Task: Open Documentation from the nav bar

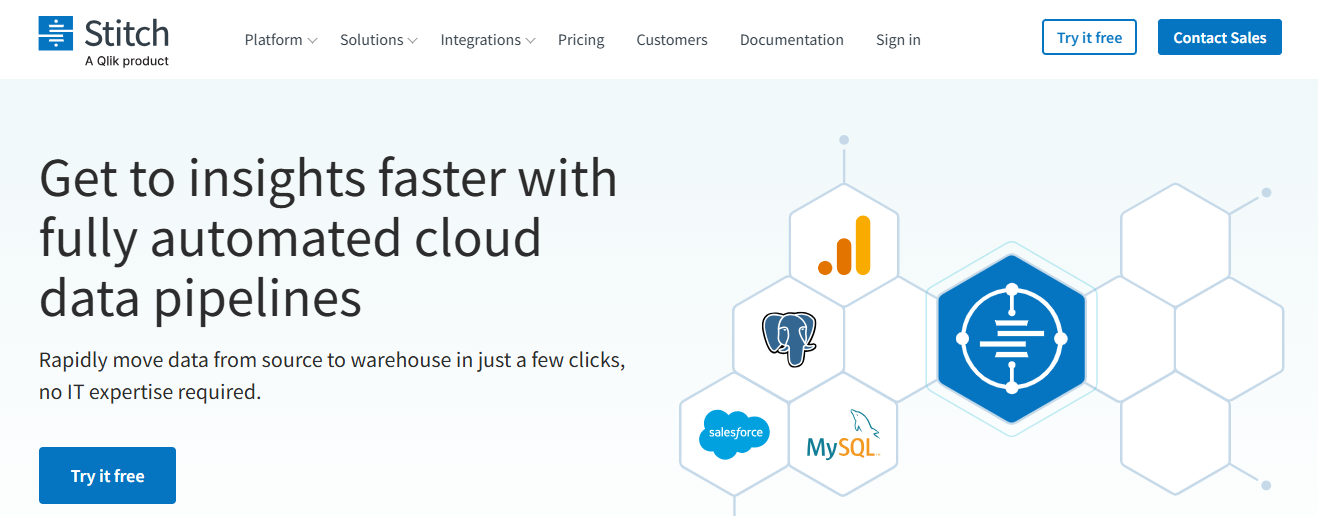Action: 792,40
